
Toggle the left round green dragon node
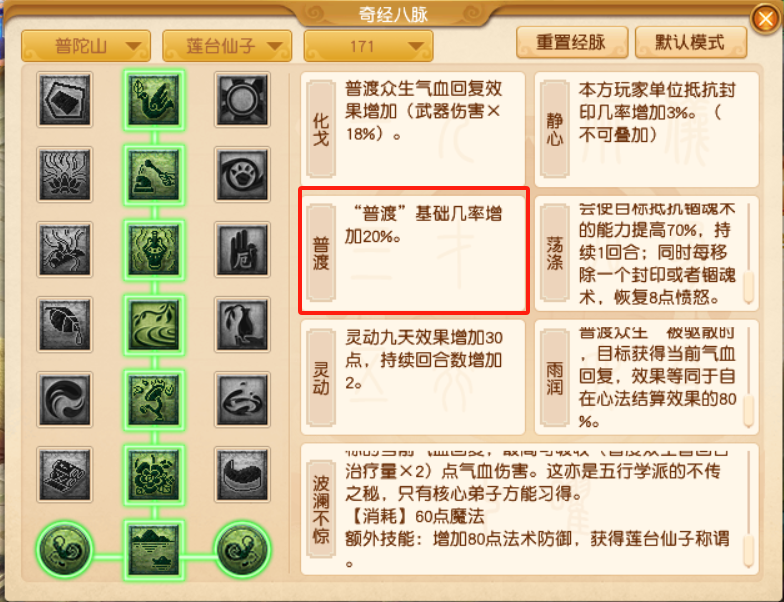point(64,550)
